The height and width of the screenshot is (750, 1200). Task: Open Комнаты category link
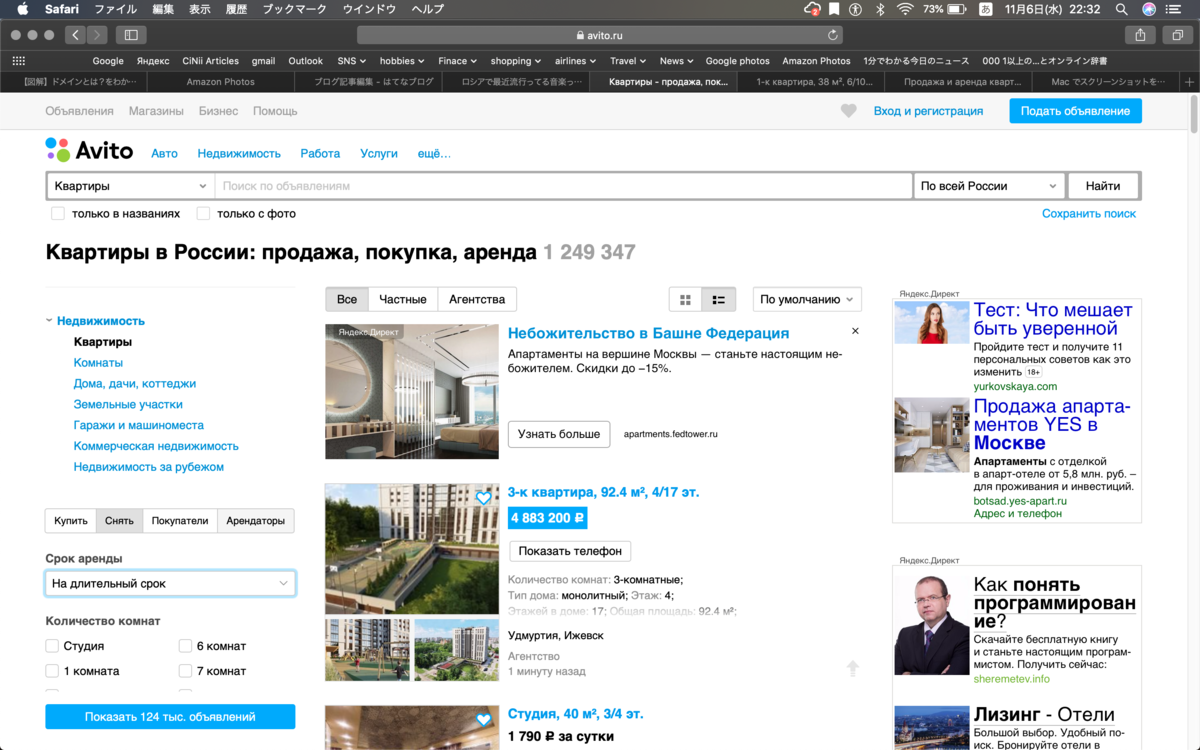(x=98, y=362)
